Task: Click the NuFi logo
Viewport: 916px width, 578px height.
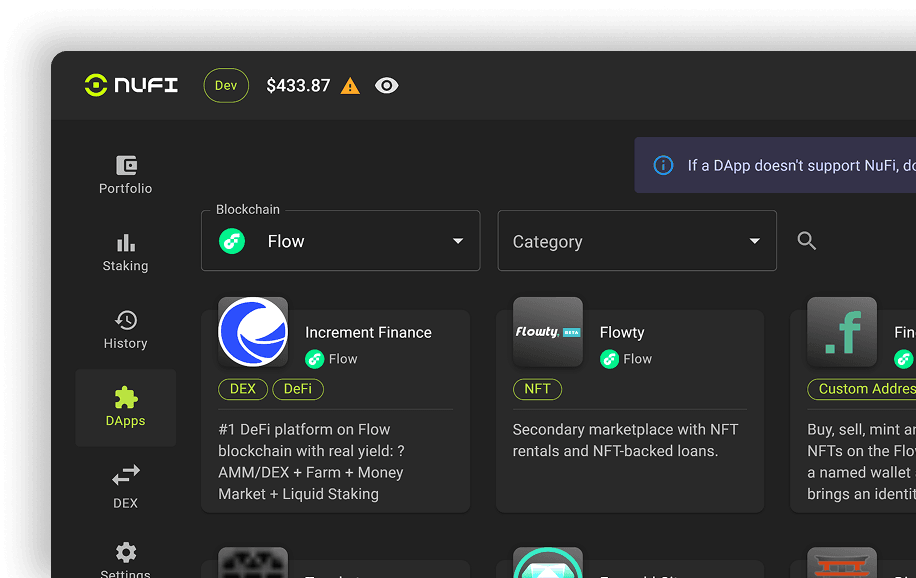Action: (x=131, y=85)
